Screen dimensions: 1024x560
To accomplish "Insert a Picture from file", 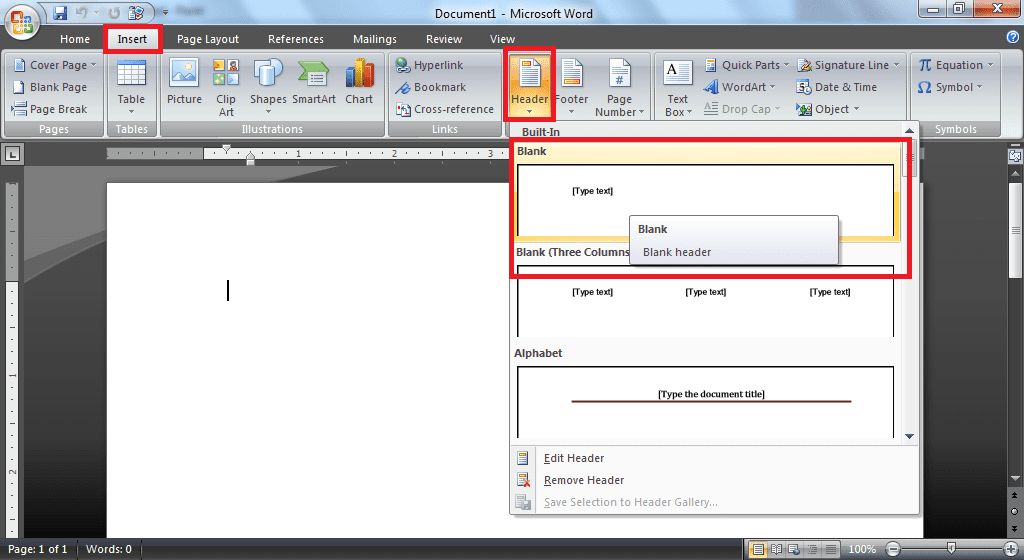I will pyautogui.click(x=184, y=82).
